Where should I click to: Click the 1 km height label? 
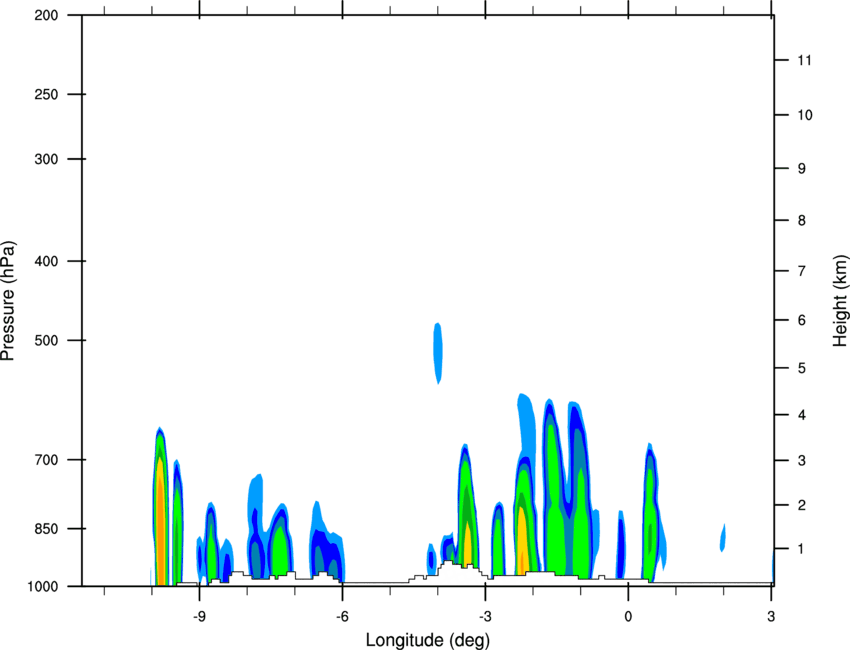tap(802, 549)
